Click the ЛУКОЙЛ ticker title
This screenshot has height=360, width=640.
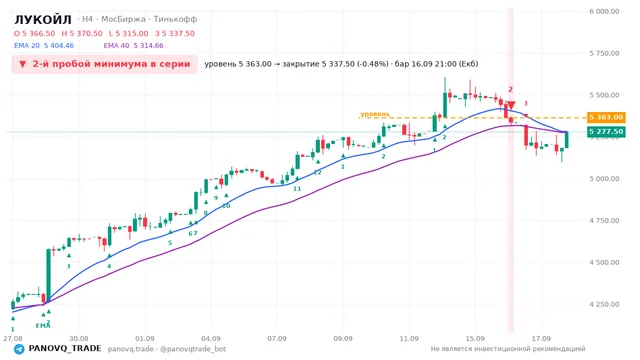[x=43, y=20]
